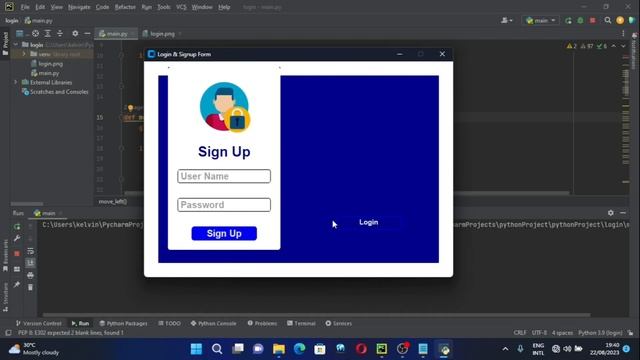Click the Login button on blue panel
This screenshot has width=640, height=360.
point(369,222)
